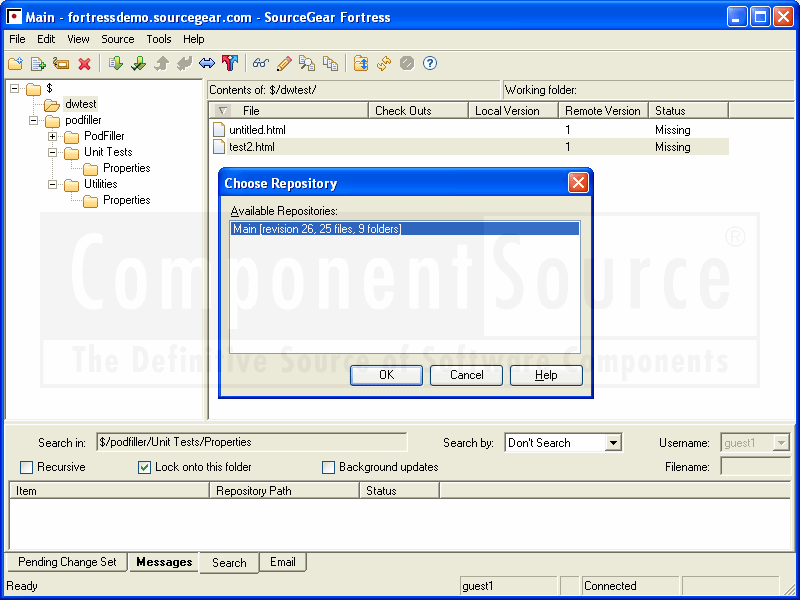The image size is (800, 600).
Task: Click the orange Refresh arrows icon
Action: [384, 63]
